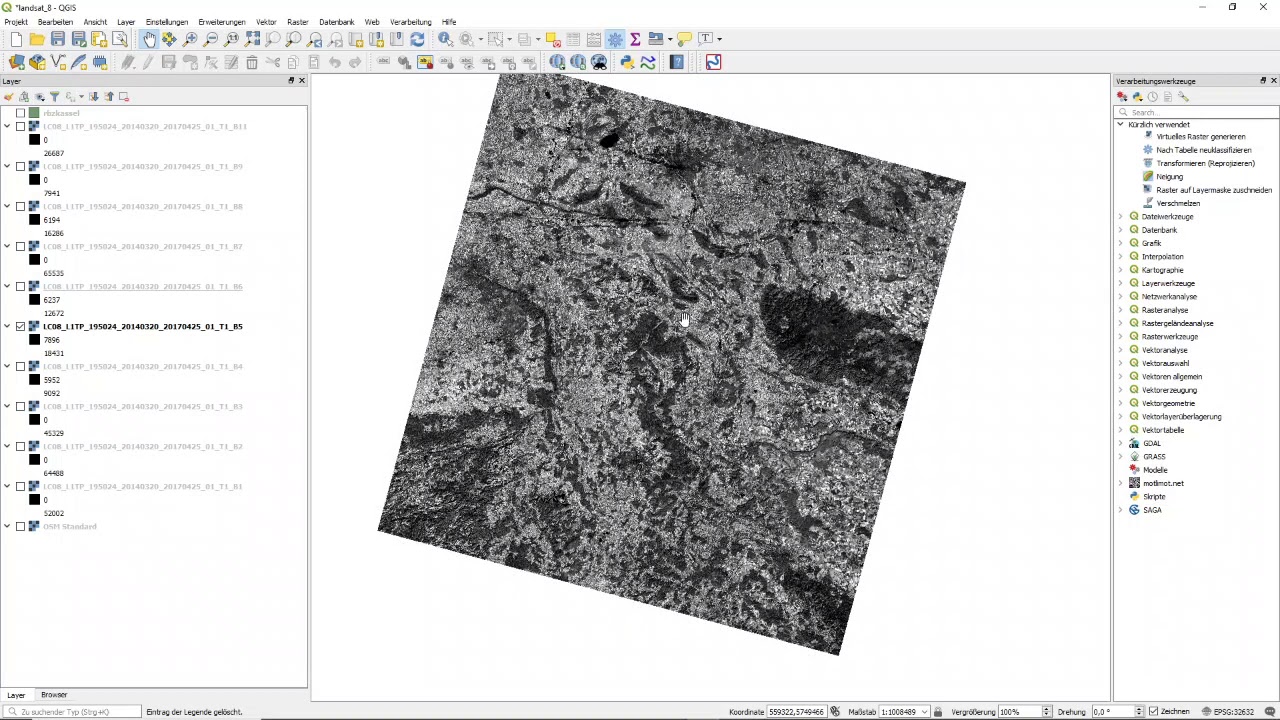Open the Processing Toolbox gear icon

[x=615, y=39]
